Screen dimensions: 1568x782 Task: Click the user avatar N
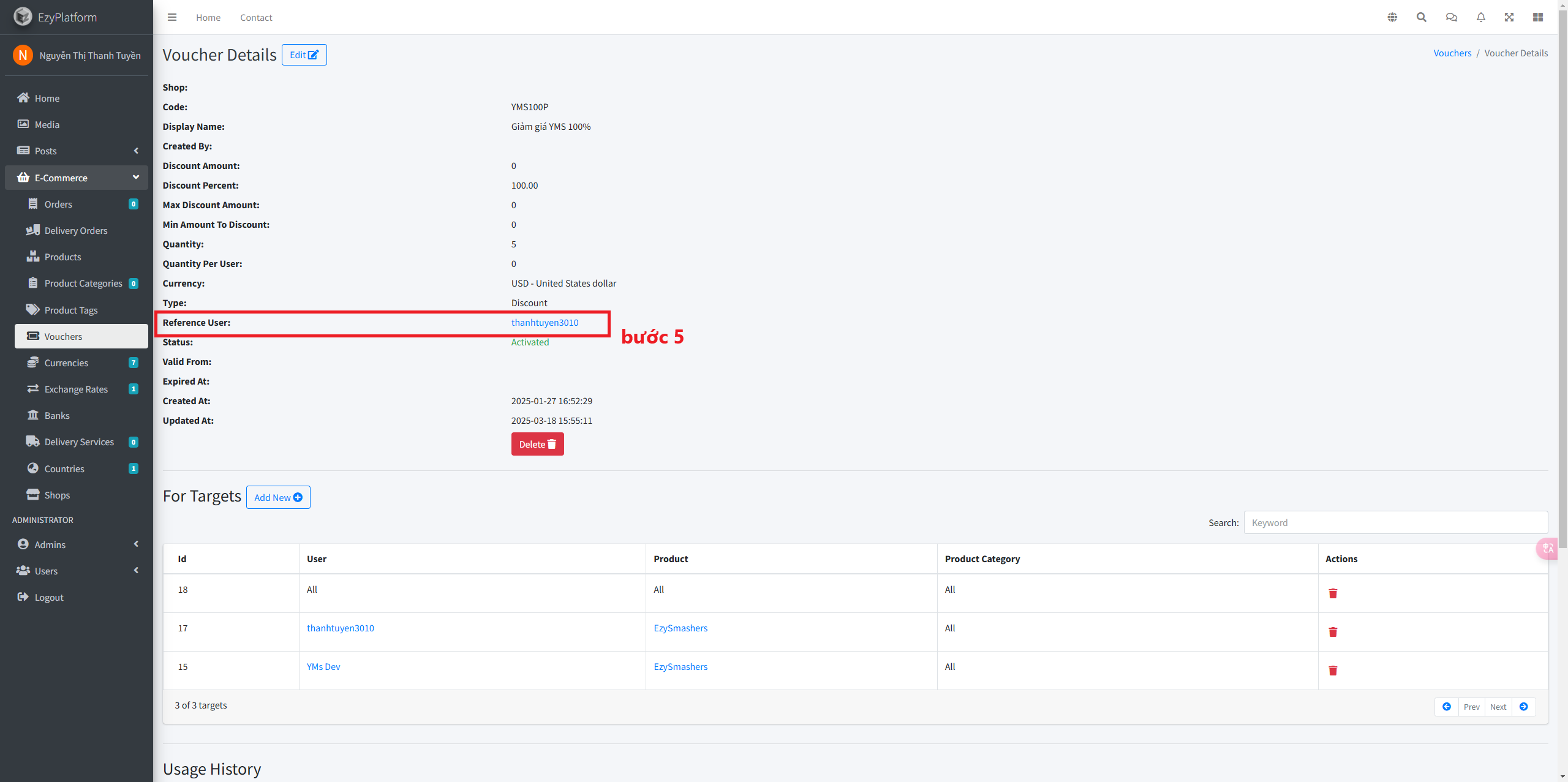pos(23,55)
